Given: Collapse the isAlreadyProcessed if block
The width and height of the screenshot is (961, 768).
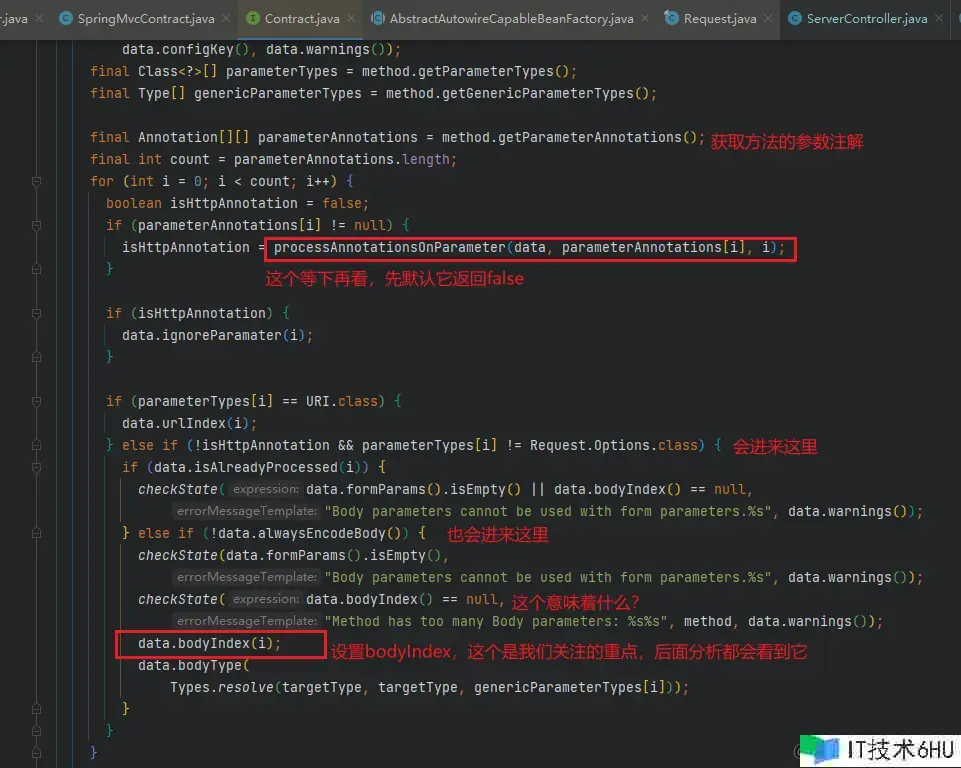Looking at the screenshot, I should [x=36, y=467].
